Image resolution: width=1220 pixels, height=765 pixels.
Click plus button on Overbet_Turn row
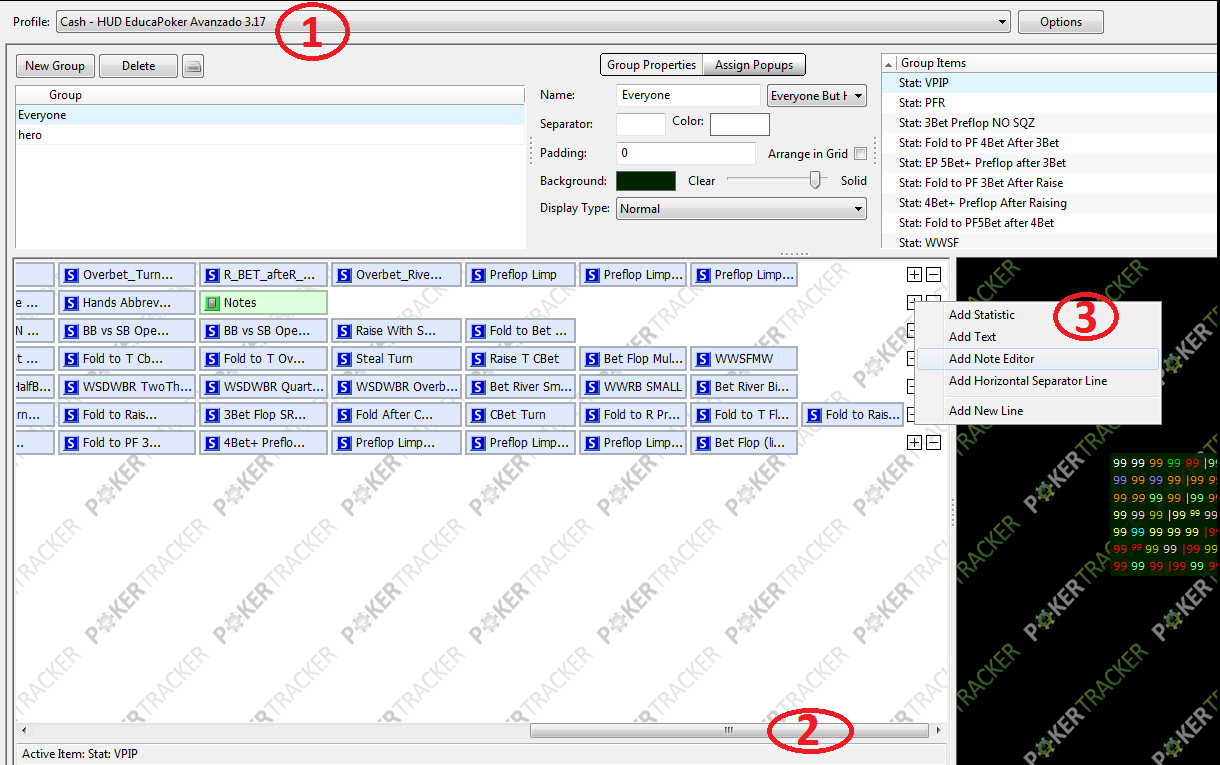(914, 274)
